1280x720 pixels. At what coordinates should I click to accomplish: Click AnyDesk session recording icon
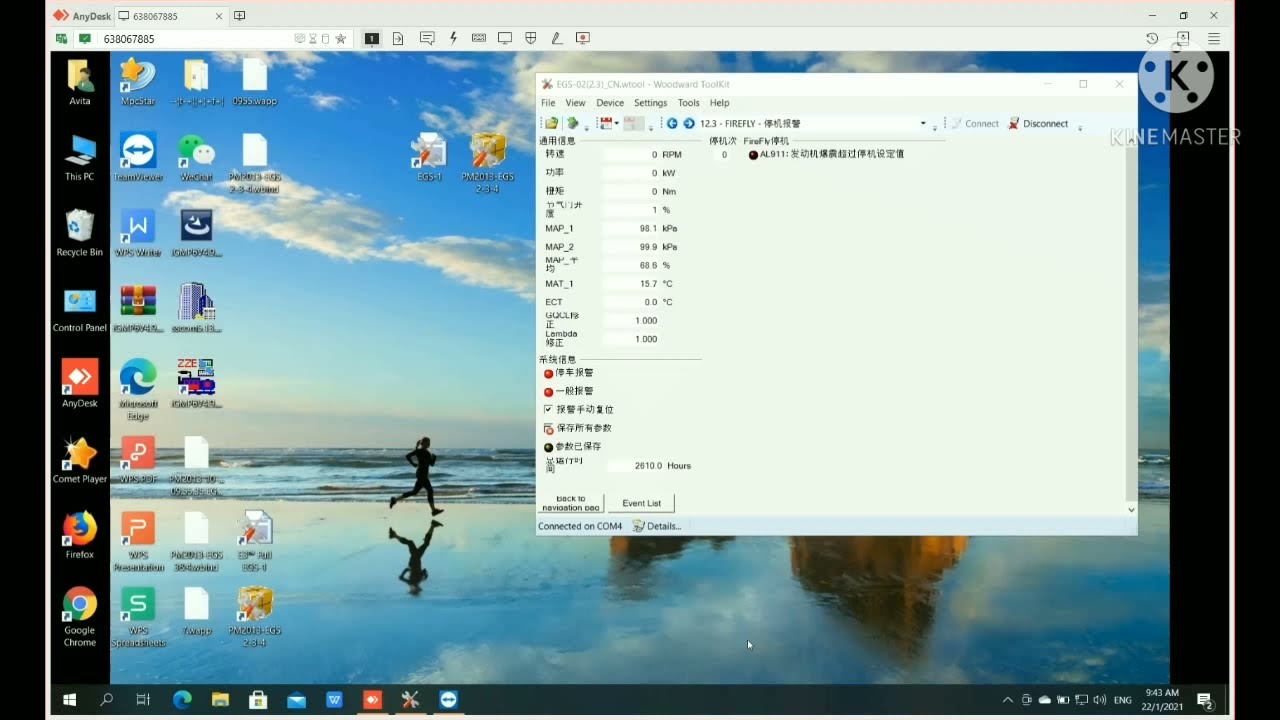583,39
